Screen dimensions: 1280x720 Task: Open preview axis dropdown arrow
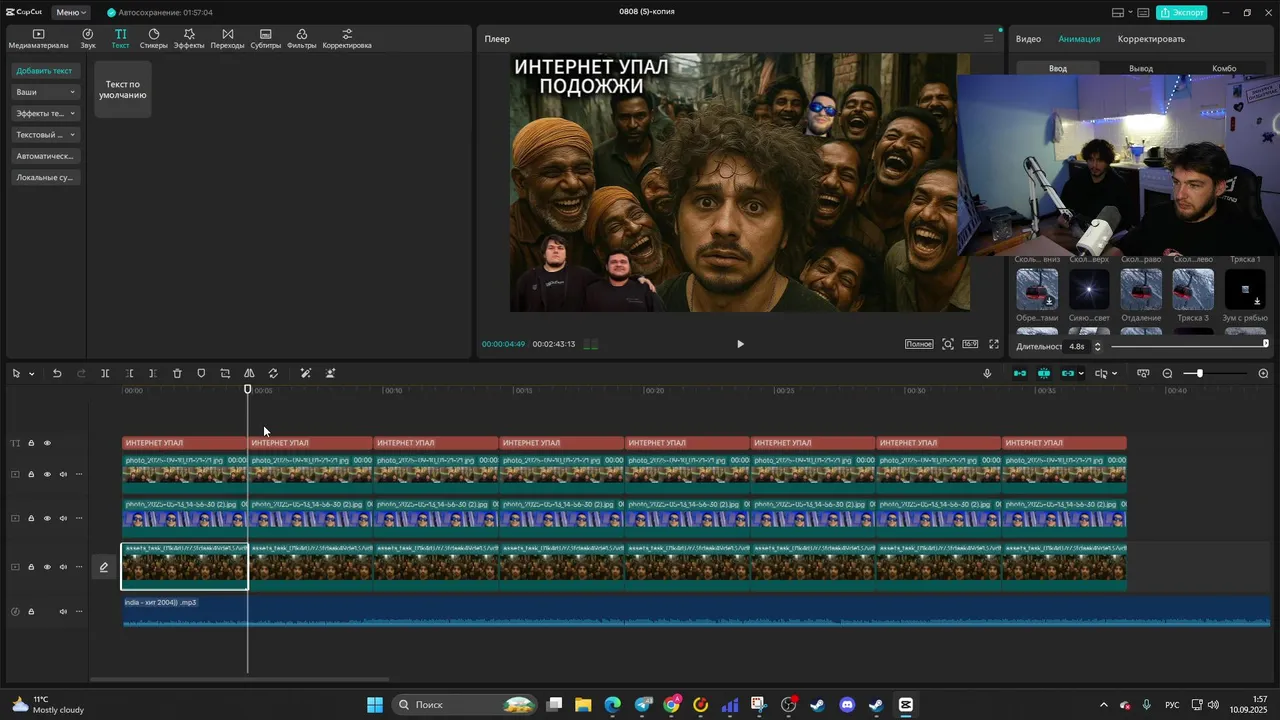pos(1115,374)
